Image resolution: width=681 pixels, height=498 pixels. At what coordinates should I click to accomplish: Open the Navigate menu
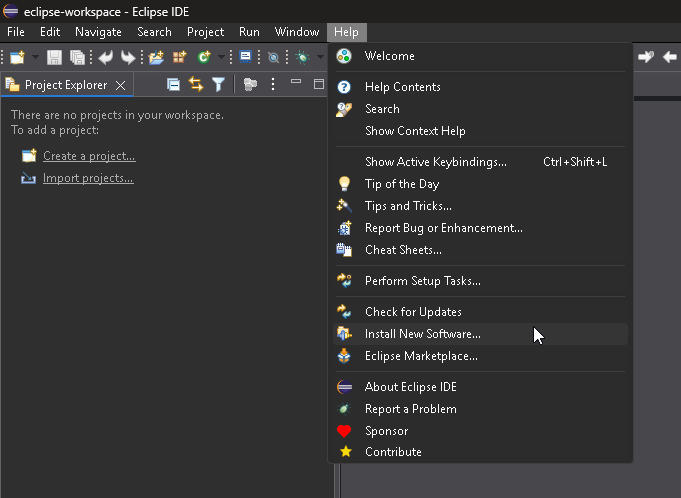(98, 32)
